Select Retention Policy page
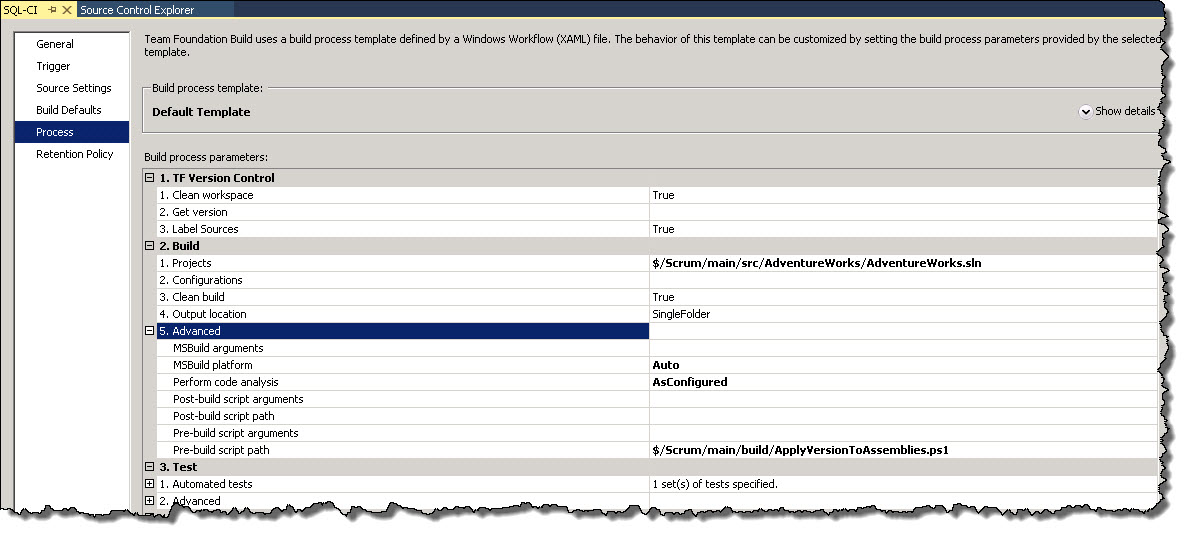1188x535 pixels. pyautogui.click(x=75, y=154)
